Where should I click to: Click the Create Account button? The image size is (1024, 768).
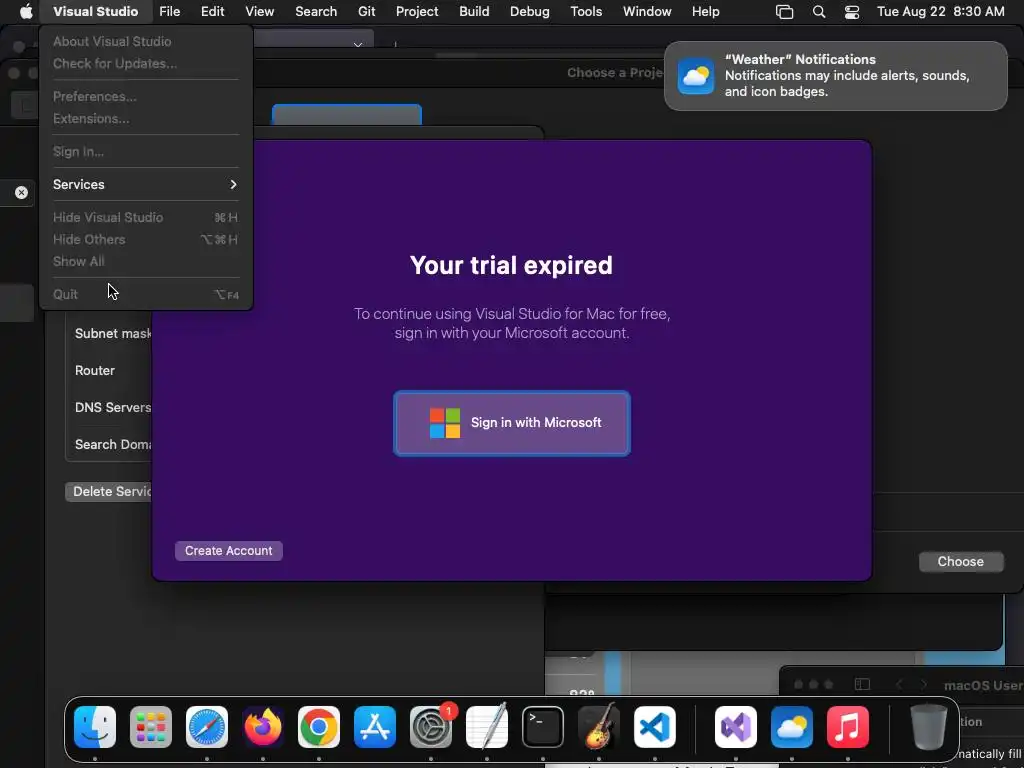point(229,551)
